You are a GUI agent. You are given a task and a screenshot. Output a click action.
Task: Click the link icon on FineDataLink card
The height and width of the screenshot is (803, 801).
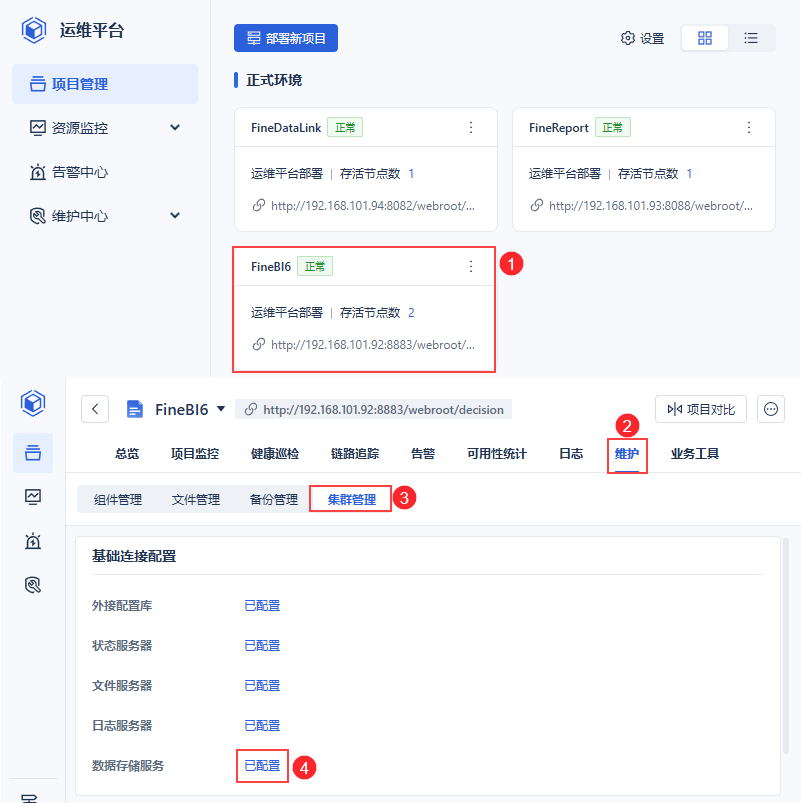click(259, 205)
